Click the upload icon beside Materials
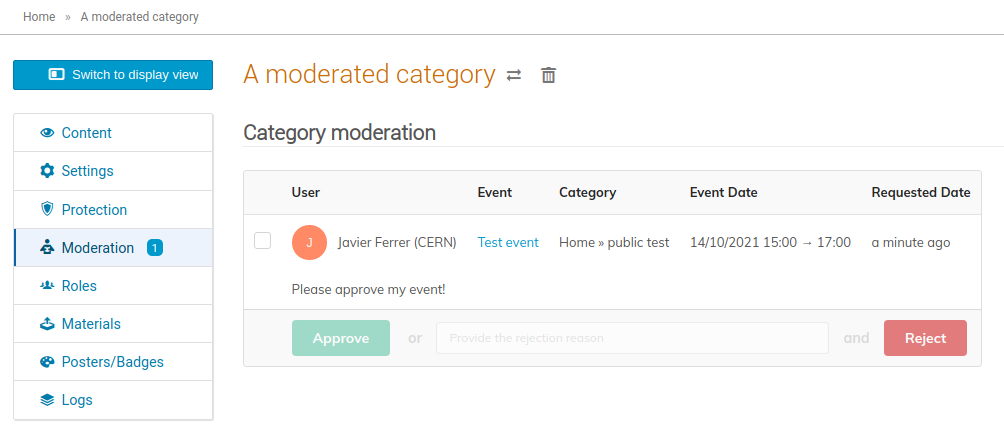The height and width of the screenshot is (439, 1004). click(47, 324)
